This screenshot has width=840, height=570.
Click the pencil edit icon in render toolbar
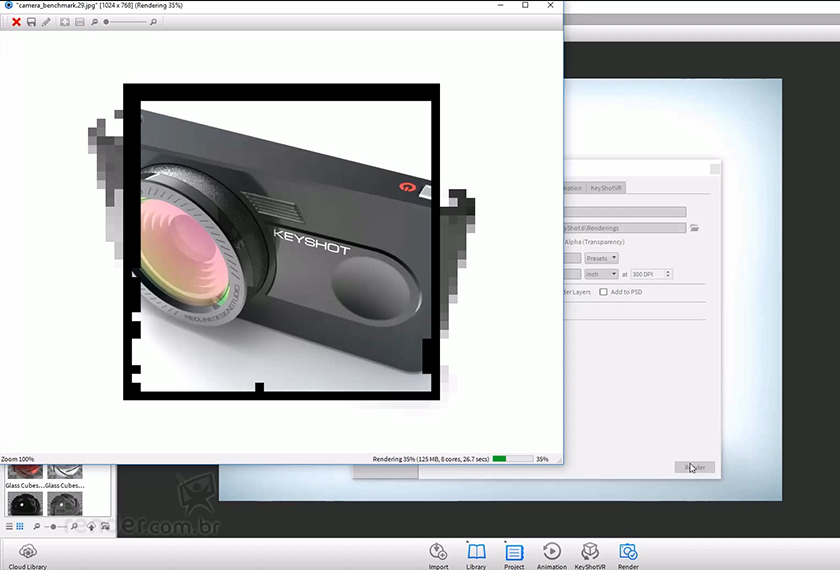tap(46, 22)
